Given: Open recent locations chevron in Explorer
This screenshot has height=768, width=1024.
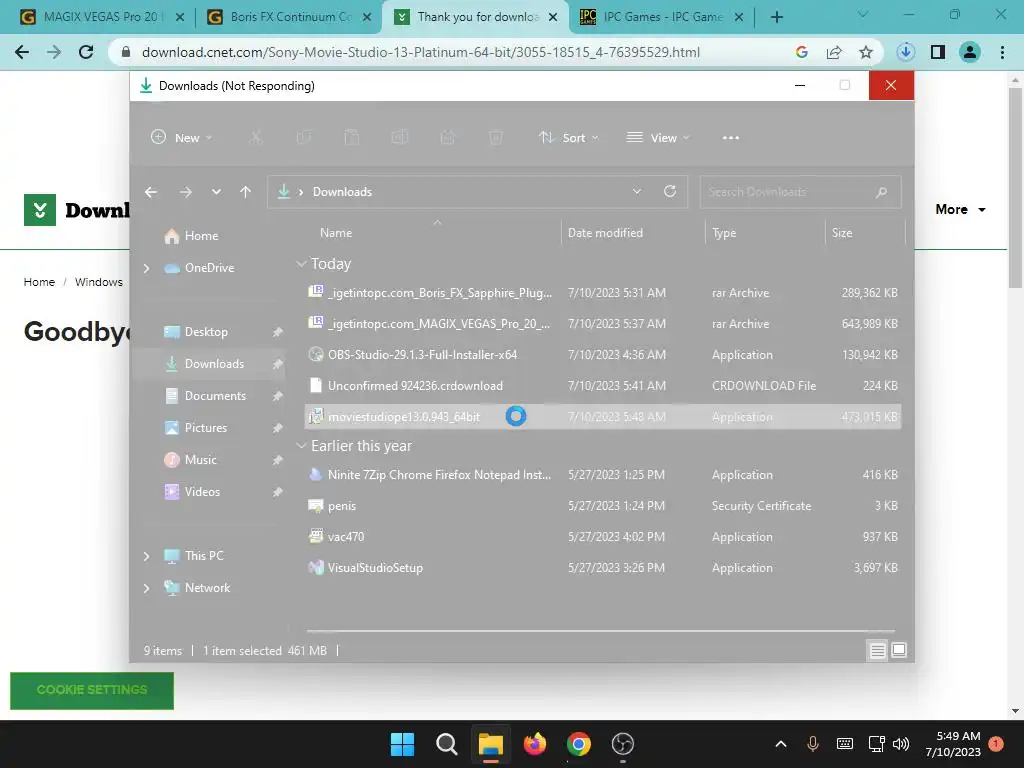Looking at the screenshot, I should point(216,192).
